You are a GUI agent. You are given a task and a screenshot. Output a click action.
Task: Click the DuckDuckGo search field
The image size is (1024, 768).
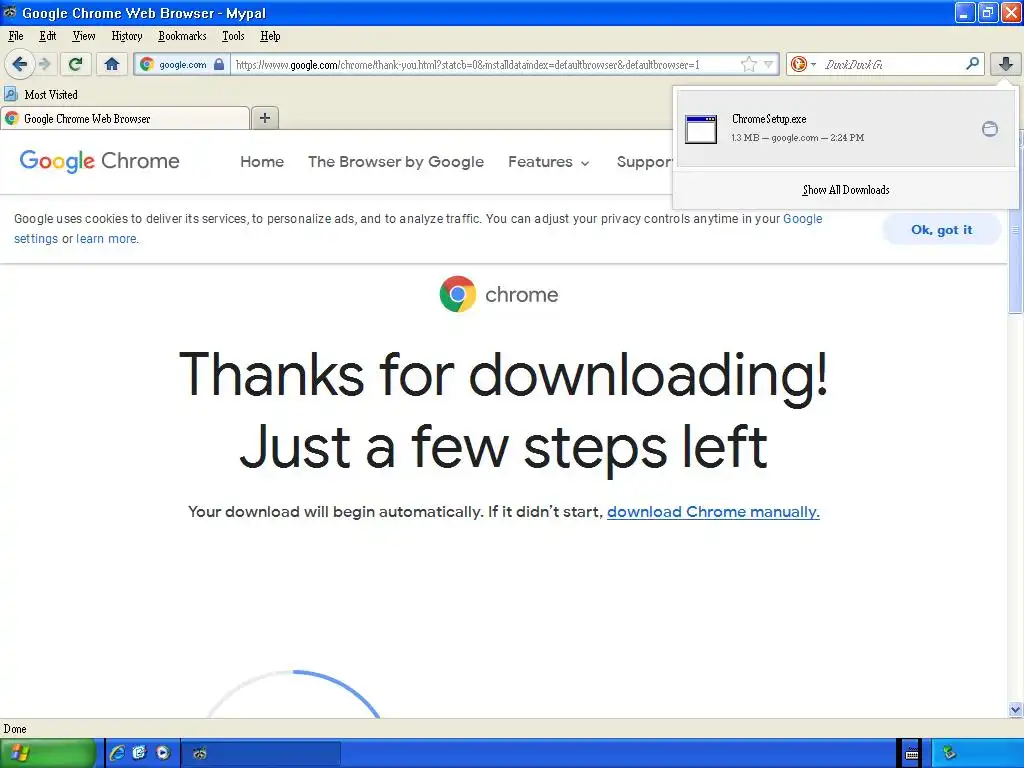tap(891, 64)
